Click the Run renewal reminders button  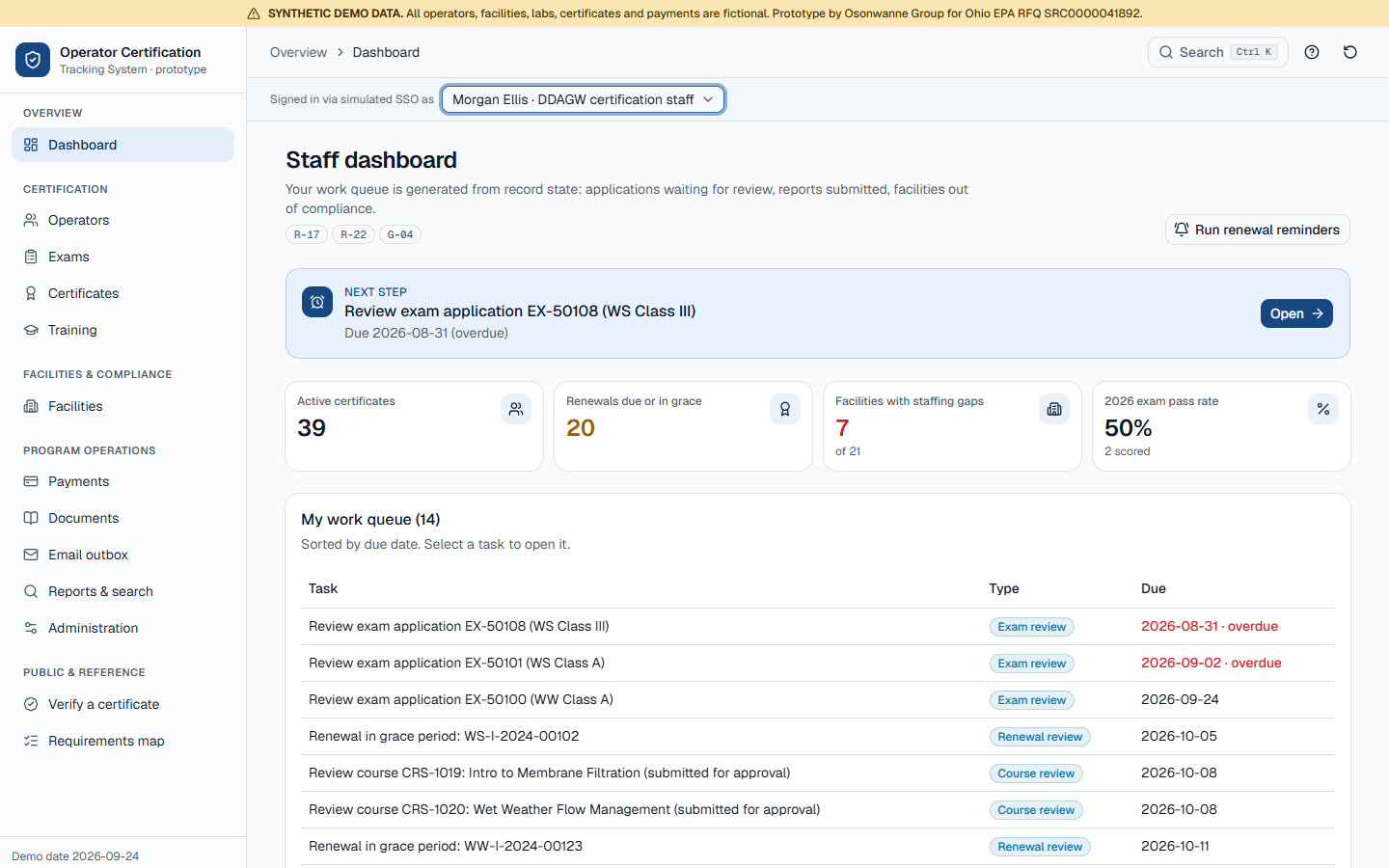coord(1258,230)
